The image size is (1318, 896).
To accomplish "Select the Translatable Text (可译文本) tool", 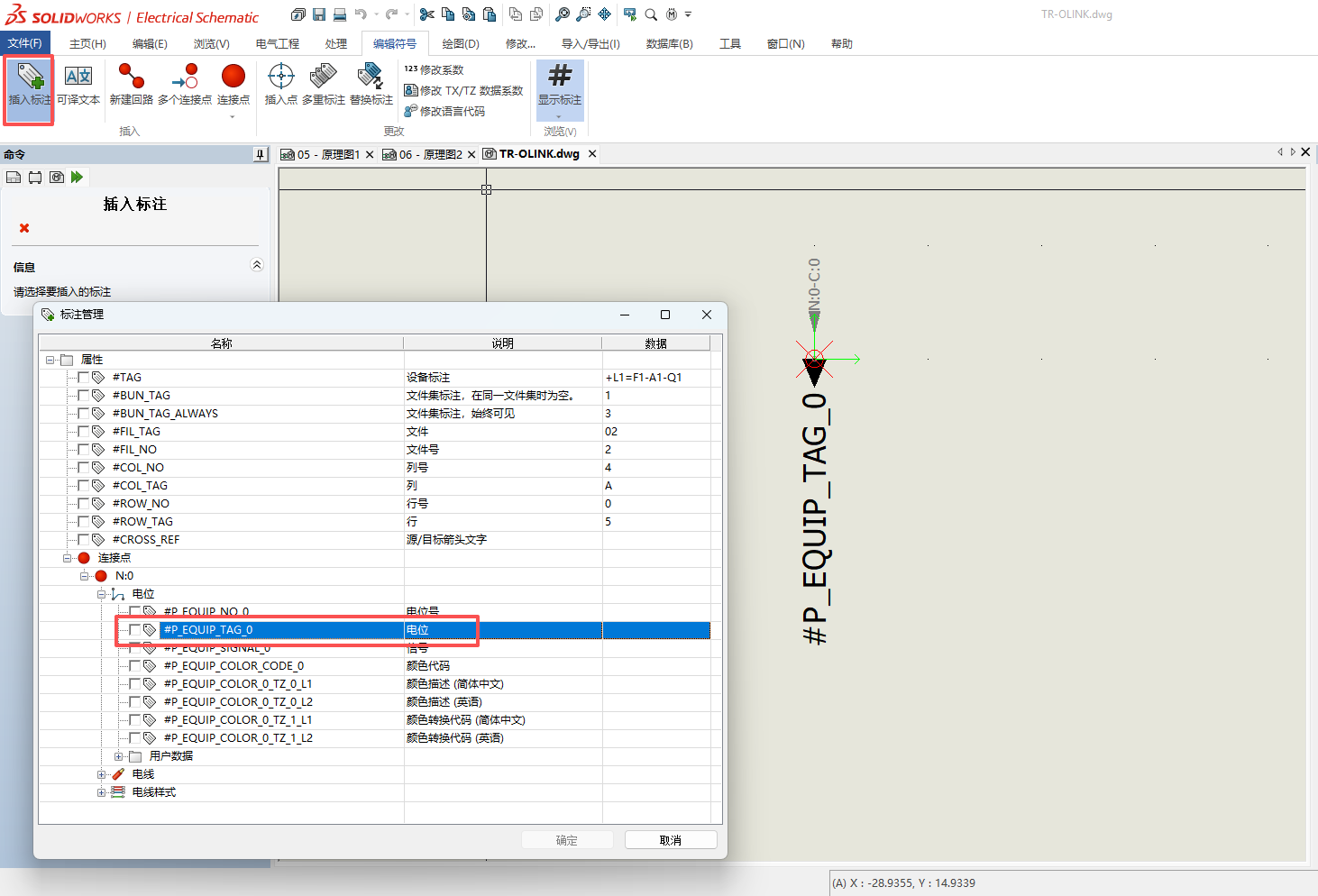I will [x=78, y=79].
